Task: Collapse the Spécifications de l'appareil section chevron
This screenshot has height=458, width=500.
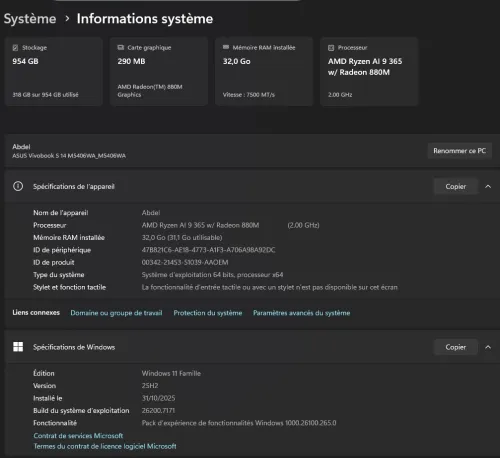Action: click(x=488, y=186)
